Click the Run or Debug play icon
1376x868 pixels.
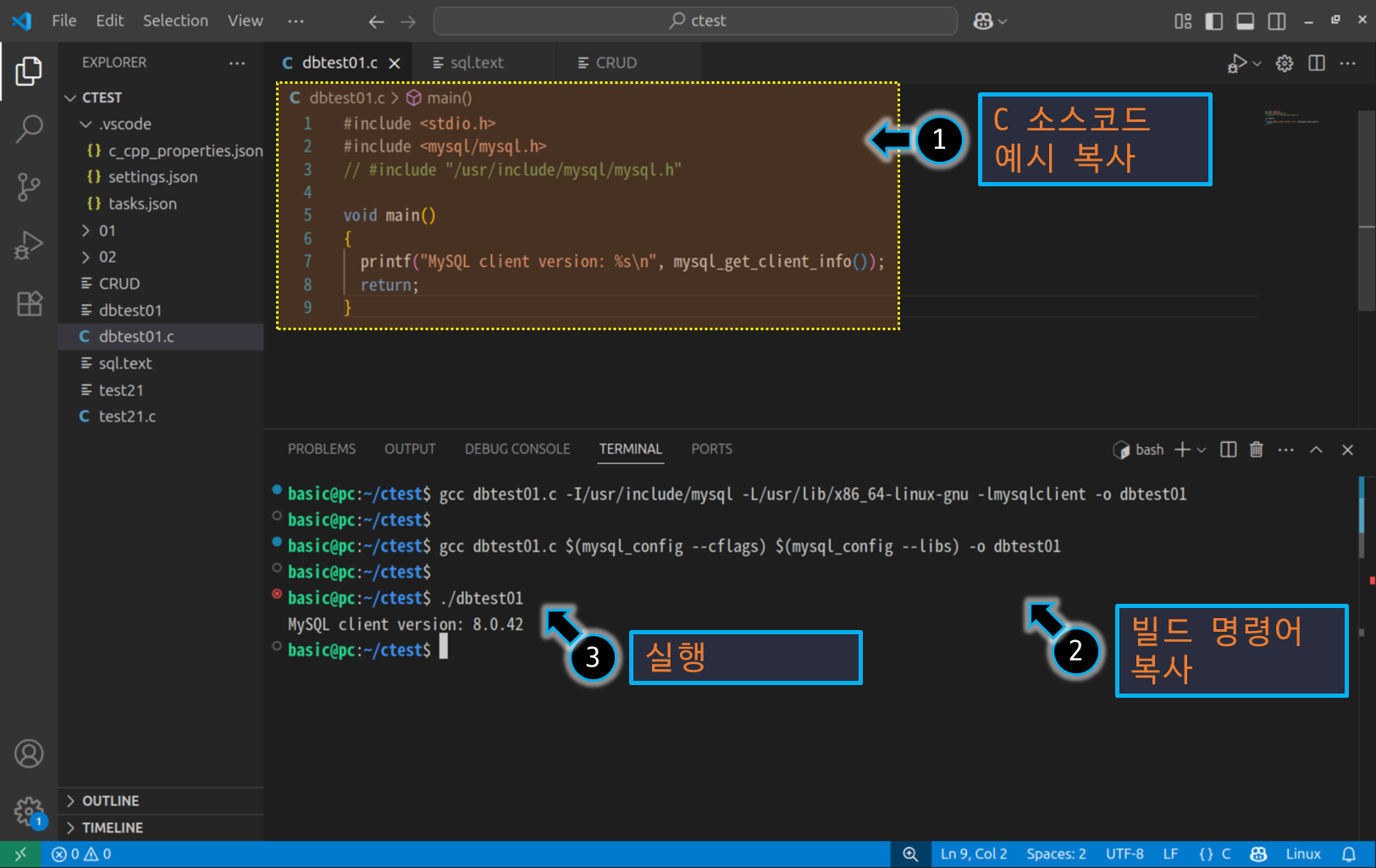click(1236, 64)
